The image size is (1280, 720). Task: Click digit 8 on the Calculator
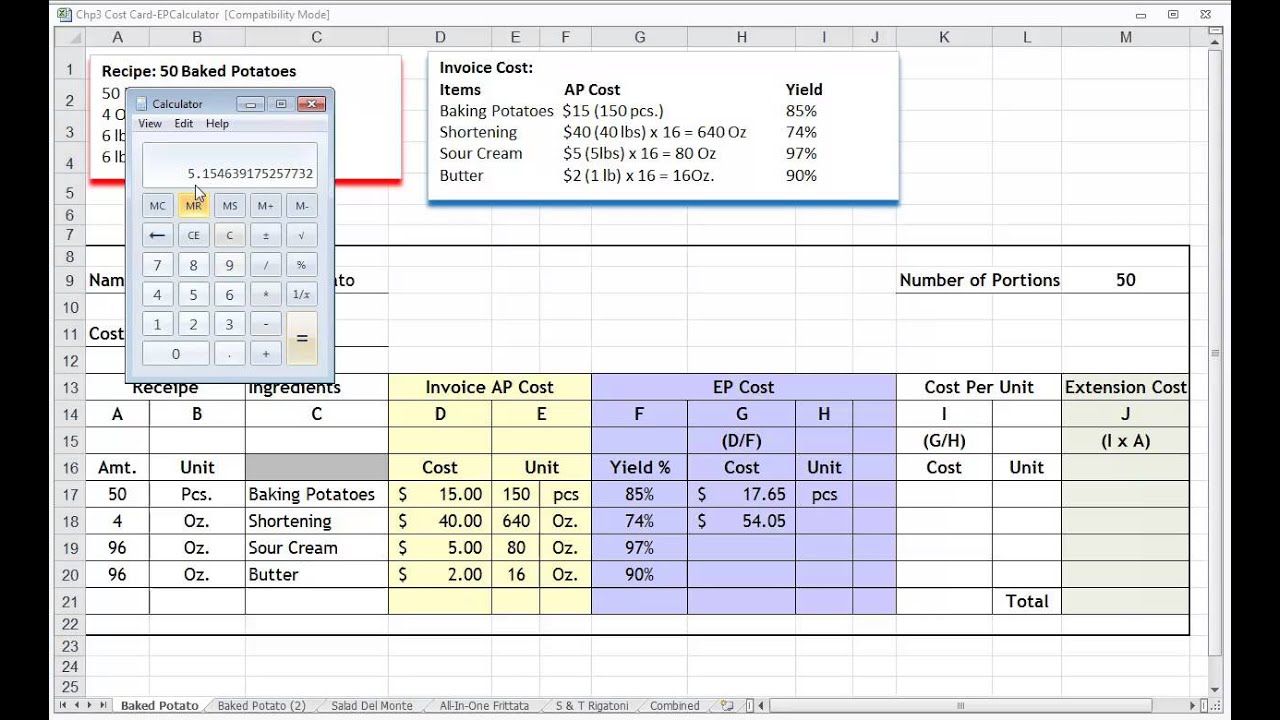coord(193,266)
